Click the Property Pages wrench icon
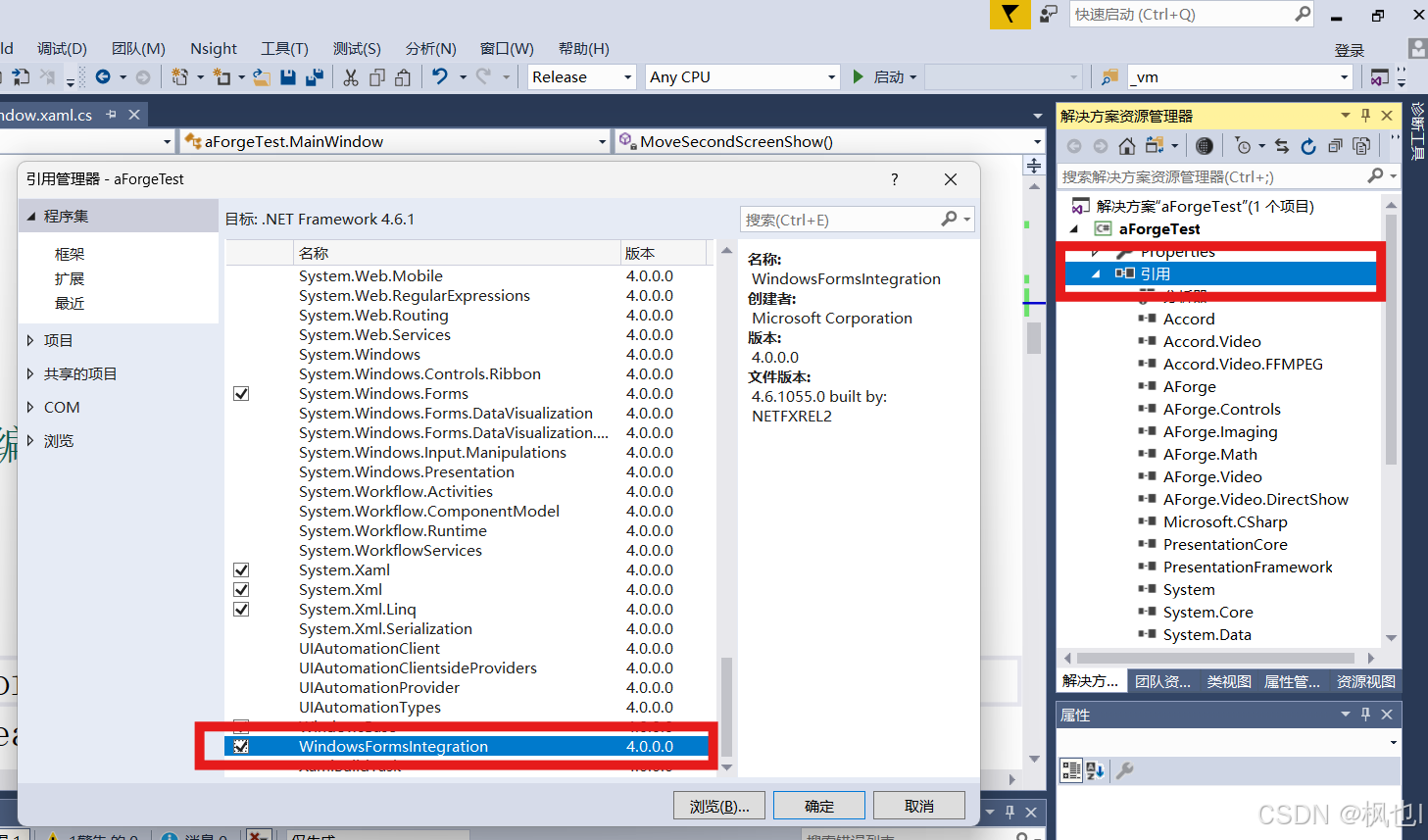The height and width of the screenshot is (840, 1428). 1125,770
